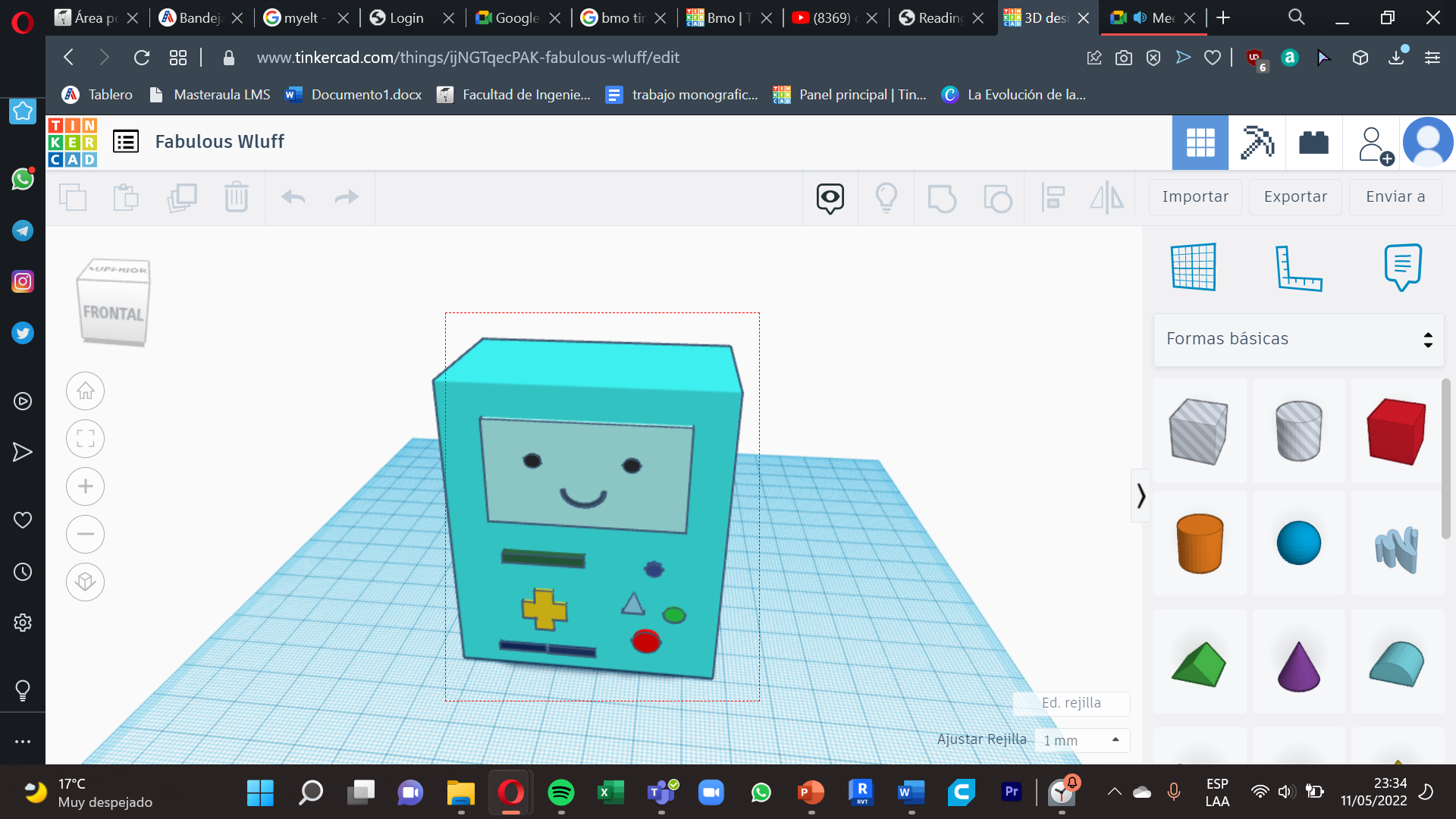Select the Notes tool
The width and height of the screenshot is (1456, 819).
click(x=1403, y=267)
